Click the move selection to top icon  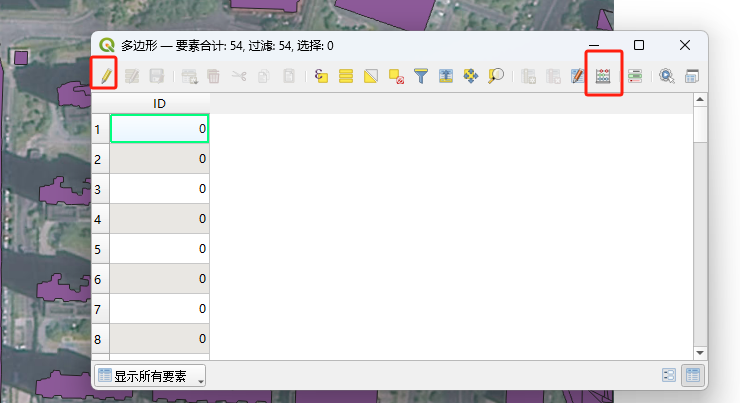(446, 75)
